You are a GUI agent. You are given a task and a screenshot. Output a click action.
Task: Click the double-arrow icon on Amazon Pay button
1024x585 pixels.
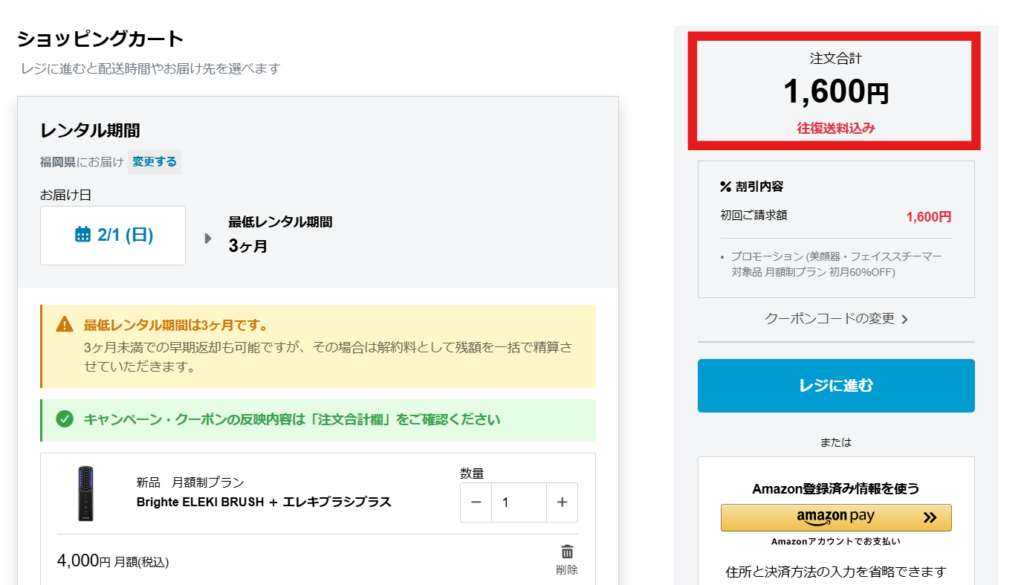tap(929, 517)
